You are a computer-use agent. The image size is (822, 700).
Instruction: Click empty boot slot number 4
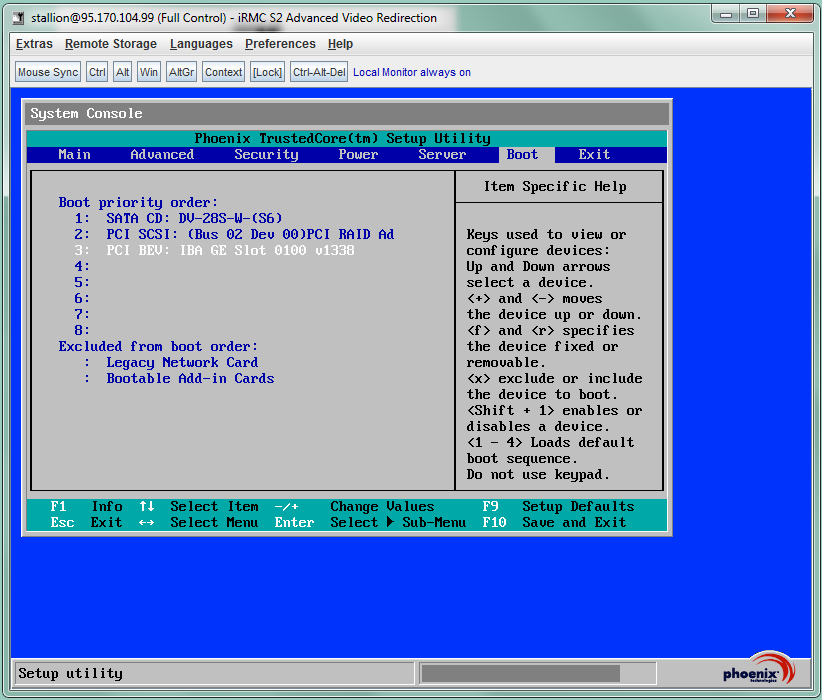pos(82,266)
